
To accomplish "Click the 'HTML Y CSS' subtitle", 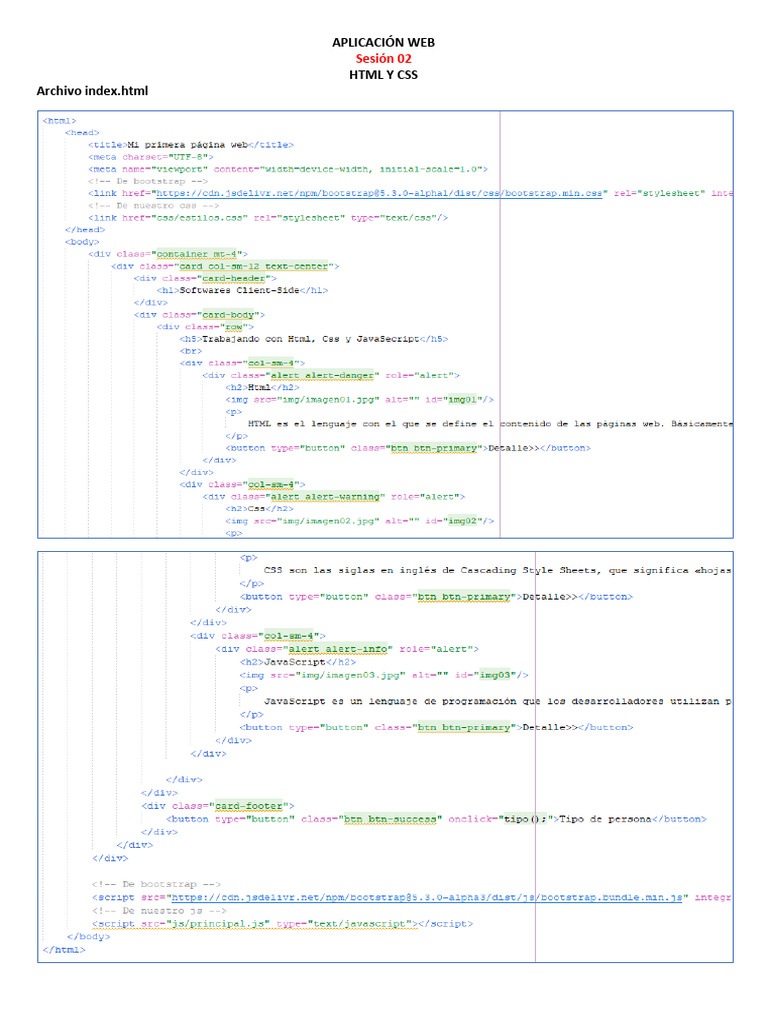I will (x=383, y=74).
